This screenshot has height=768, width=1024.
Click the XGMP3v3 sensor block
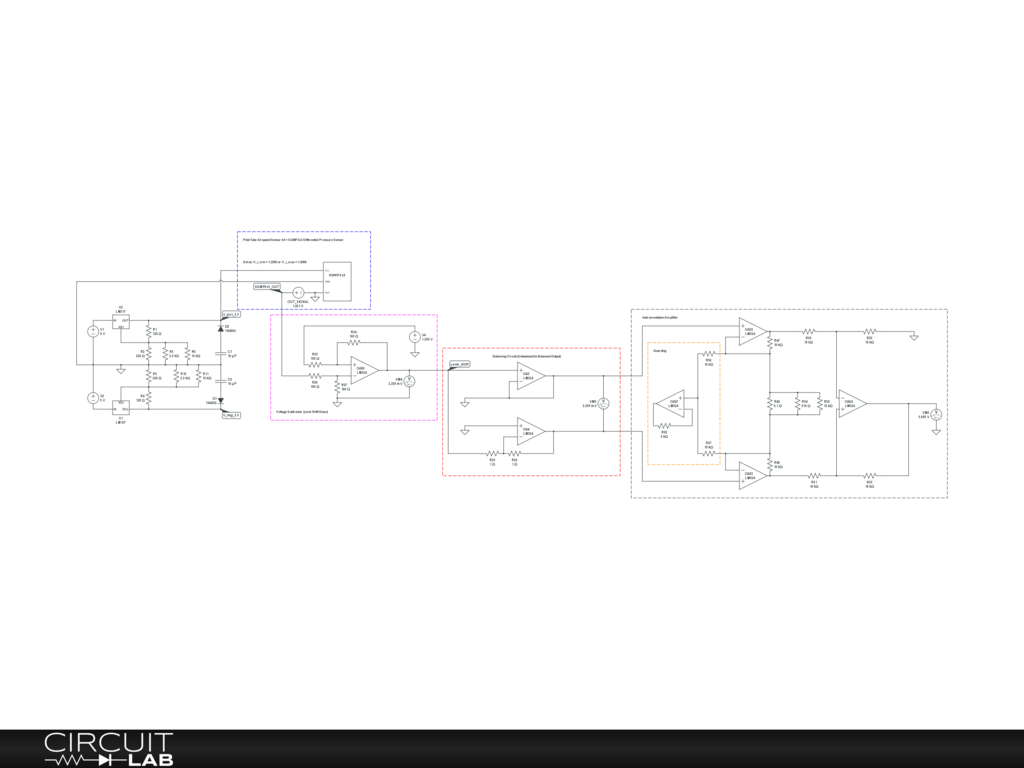[339, 282]
